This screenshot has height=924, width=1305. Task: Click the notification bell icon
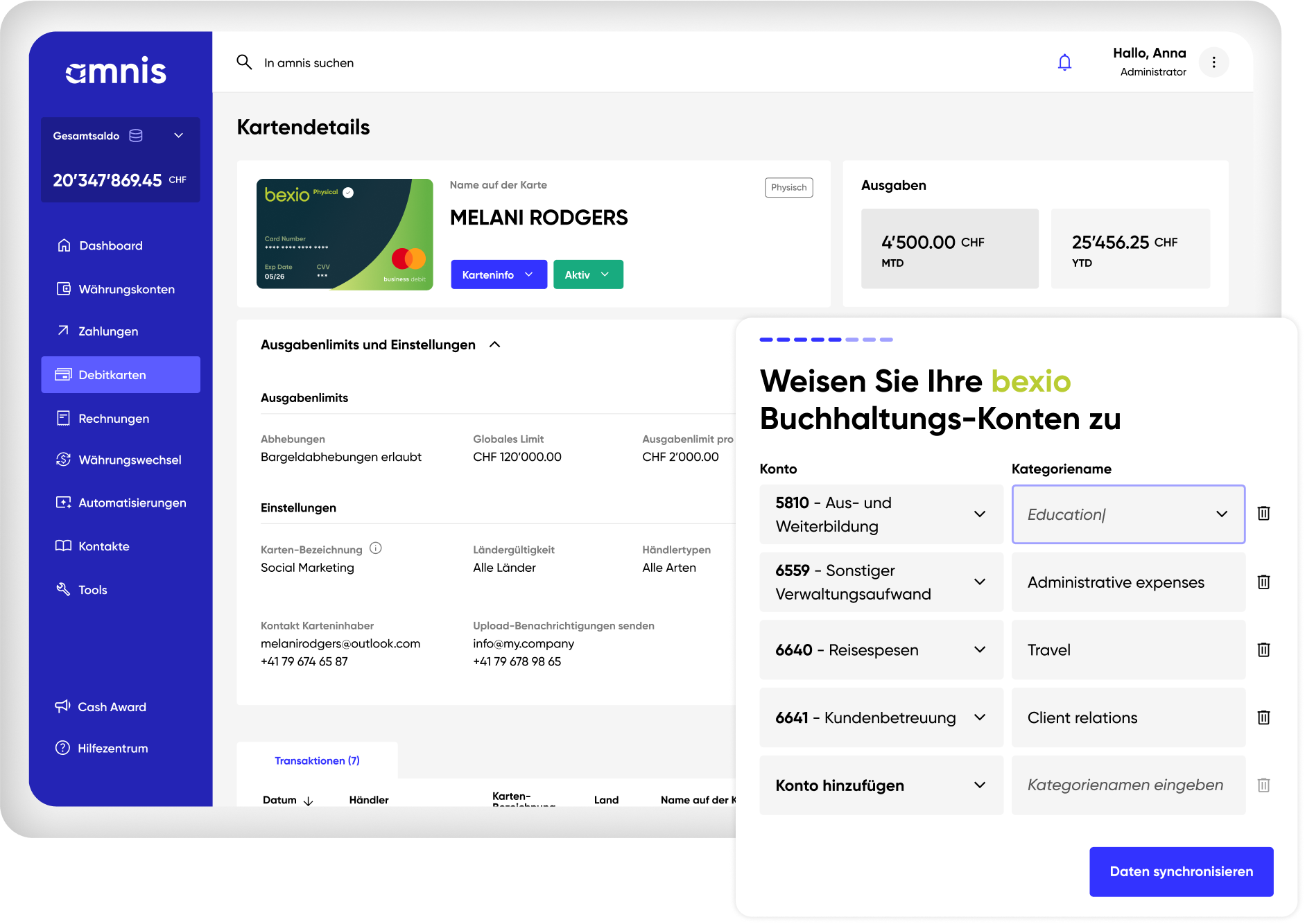[x=1064, y=62]
